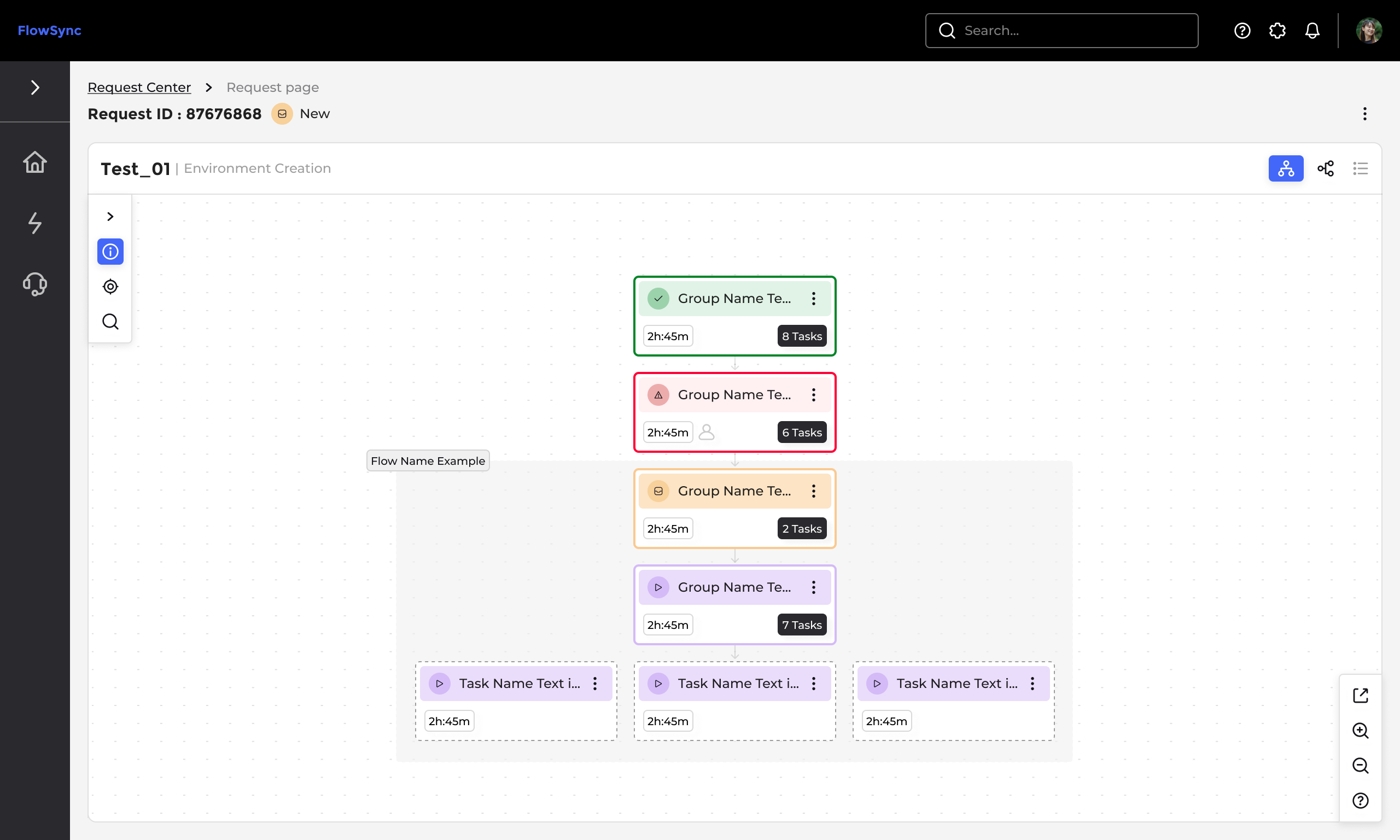
Task: Zoom out on the canvas
Action: (1360, 766)
